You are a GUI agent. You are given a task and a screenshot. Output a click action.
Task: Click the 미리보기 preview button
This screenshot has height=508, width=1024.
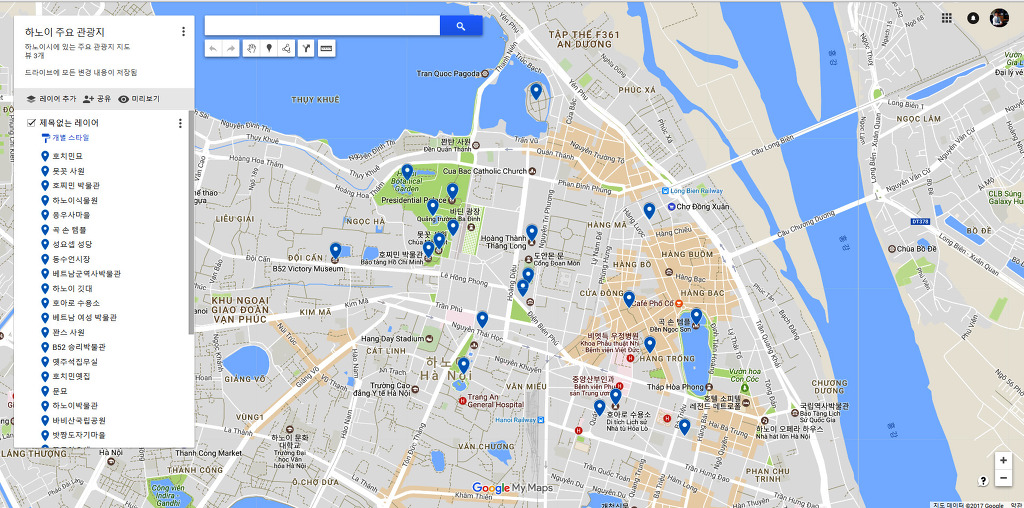click(138, 99)
